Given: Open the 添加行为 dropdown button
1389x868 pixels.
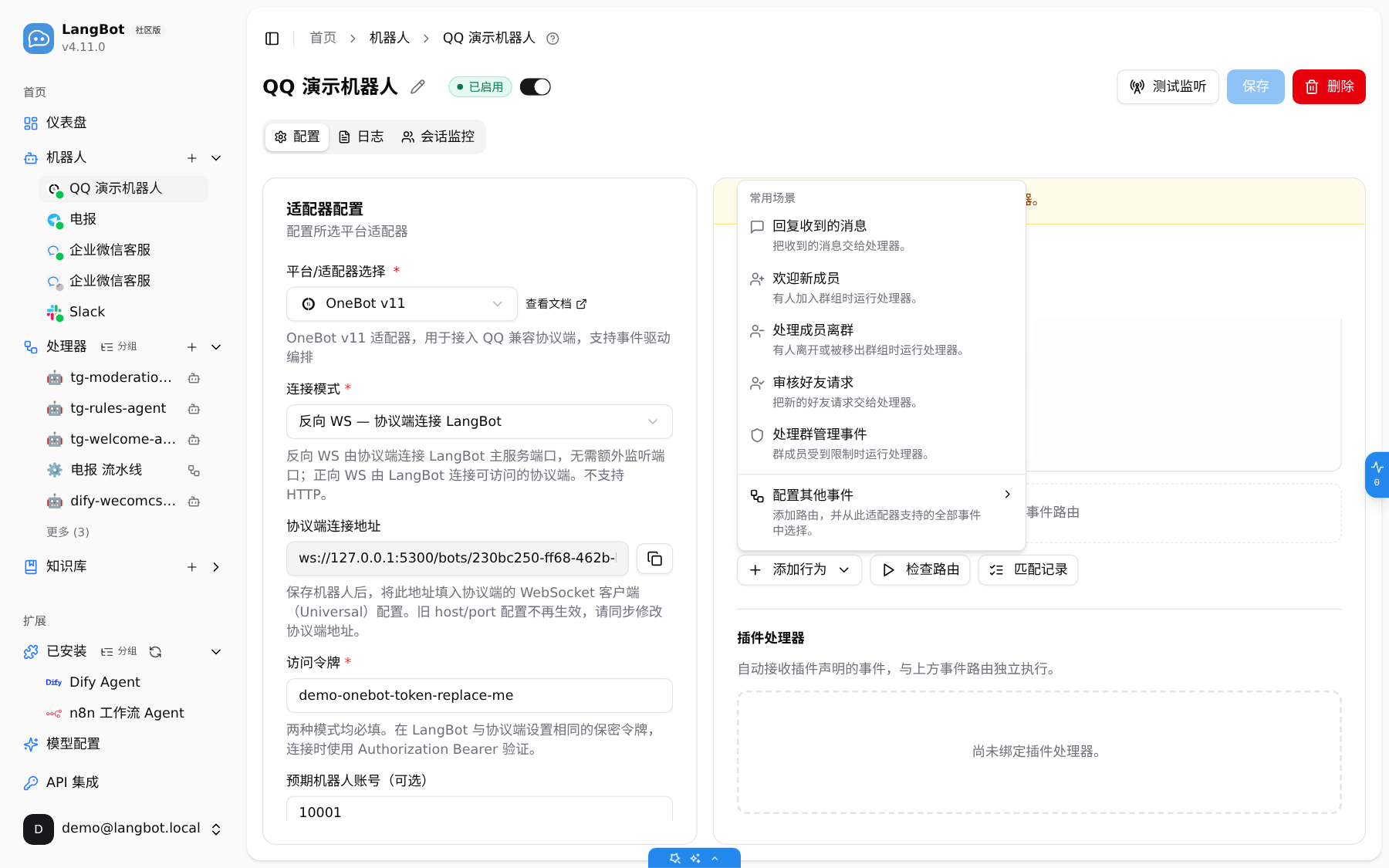Looking at the screenshot, I should pos(799,569).
